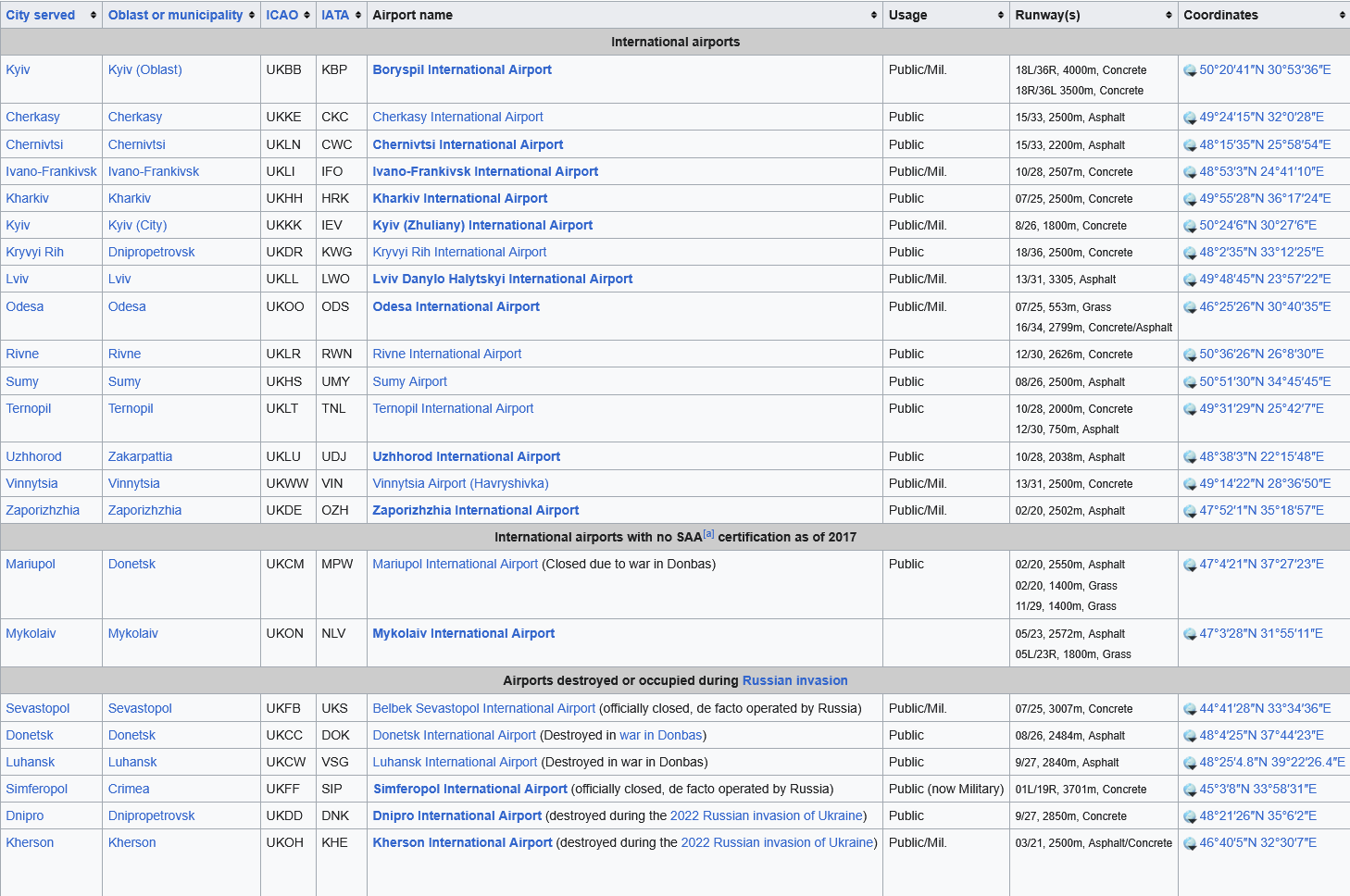Click the globe icon next to 48°15′35″N 25°58′54″E
This screenshot has width=1350, height=896.
(1191, 145)
